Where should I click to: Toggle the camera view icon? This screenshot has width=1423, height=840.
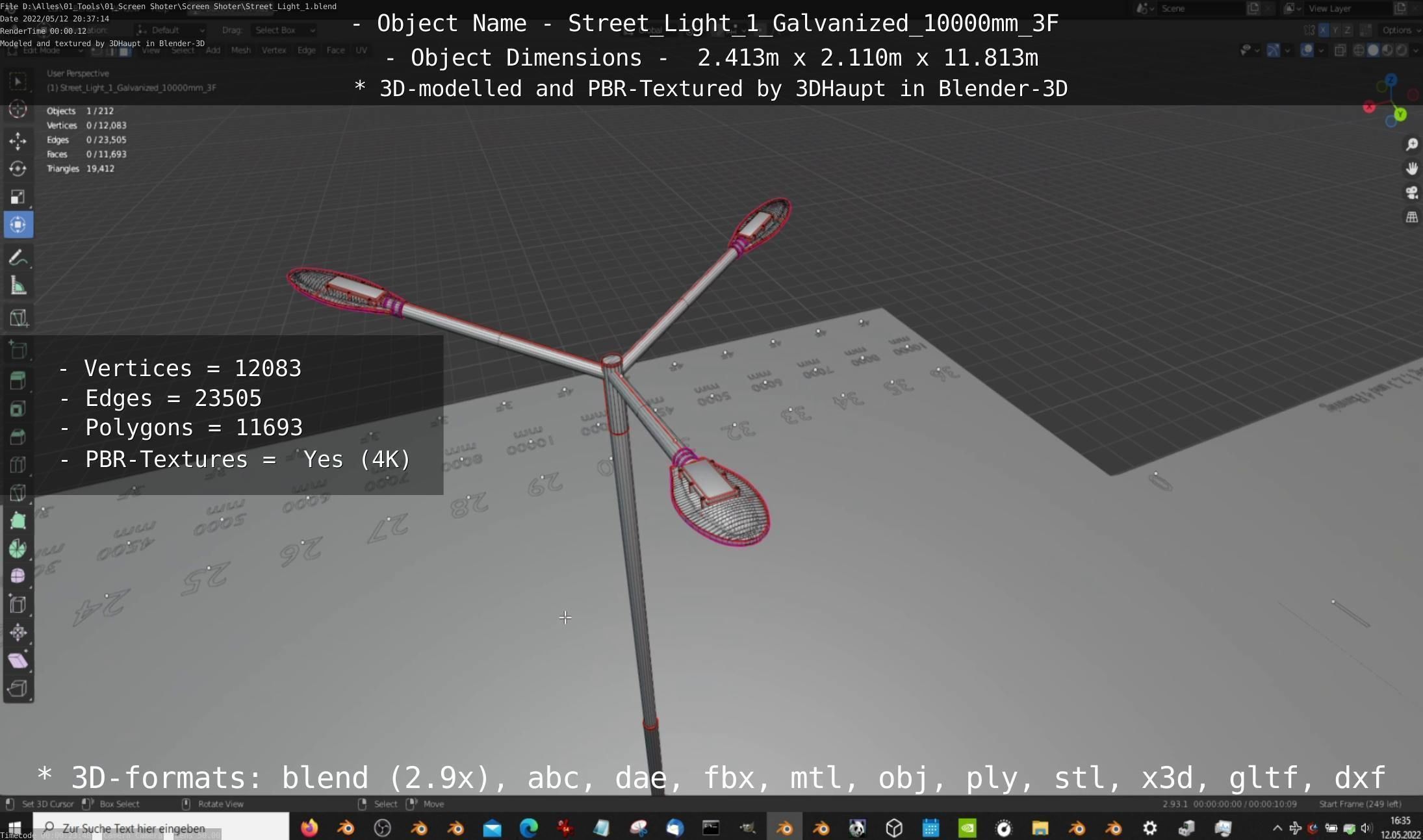[x=1411, y=193]
